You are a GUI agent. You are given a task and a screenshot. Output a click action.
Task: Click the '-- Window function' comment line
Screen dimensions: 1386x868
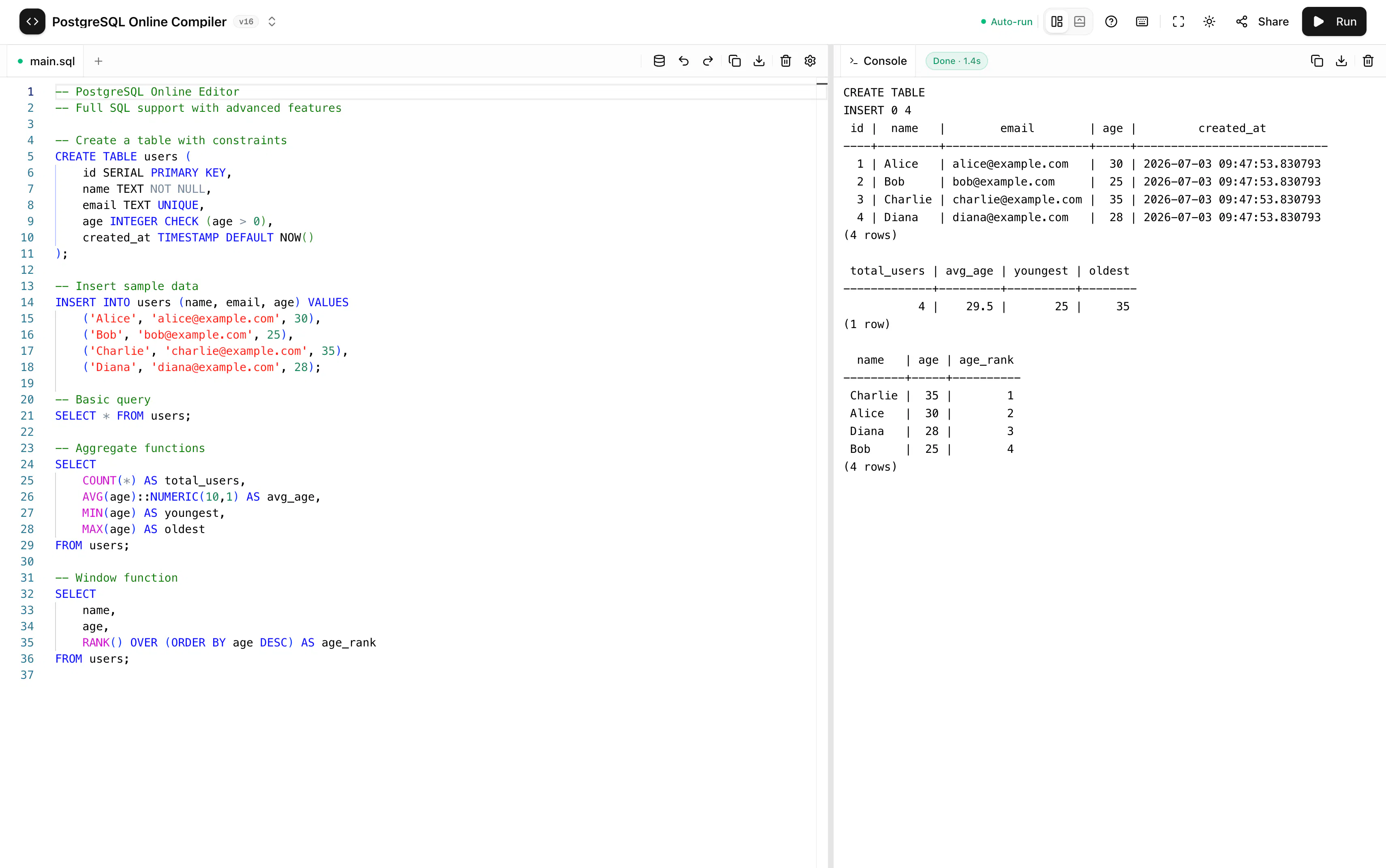117,578
